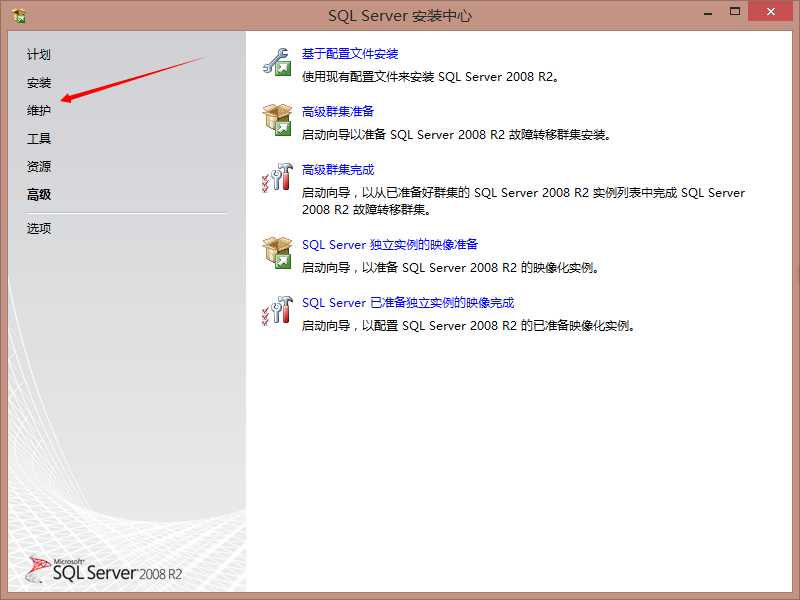Click the 高级群集完成 tools checklist icon
This screenshot has width=800, height=600.
277,178
